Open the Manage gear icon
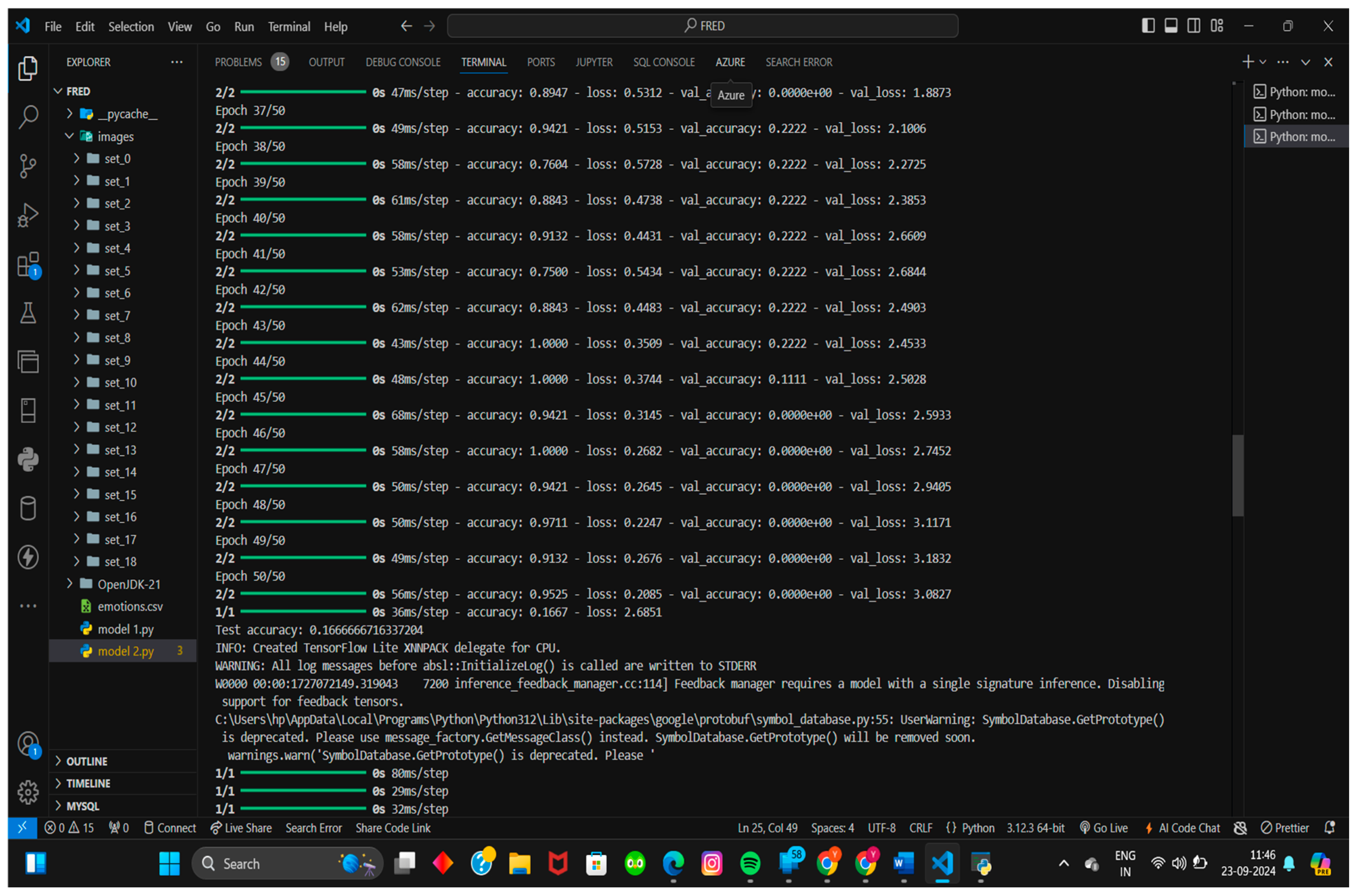 pyautogui.click(x=27, y=792)
